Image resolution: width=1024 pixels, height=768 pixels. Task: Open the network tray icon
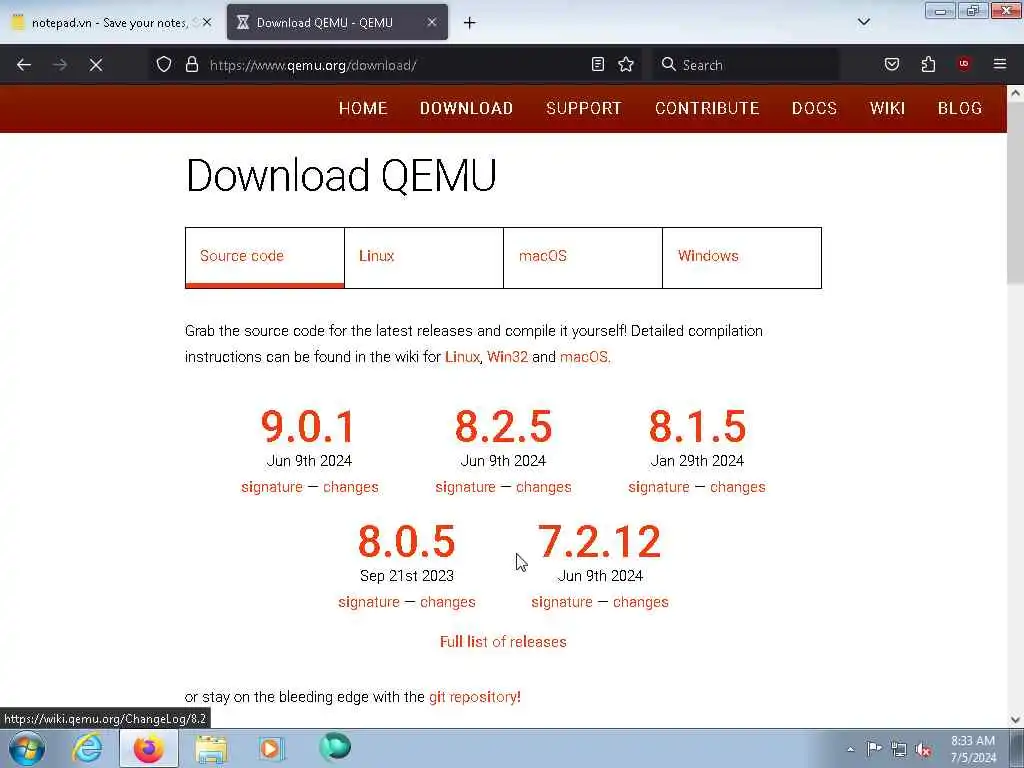(899, 750)
